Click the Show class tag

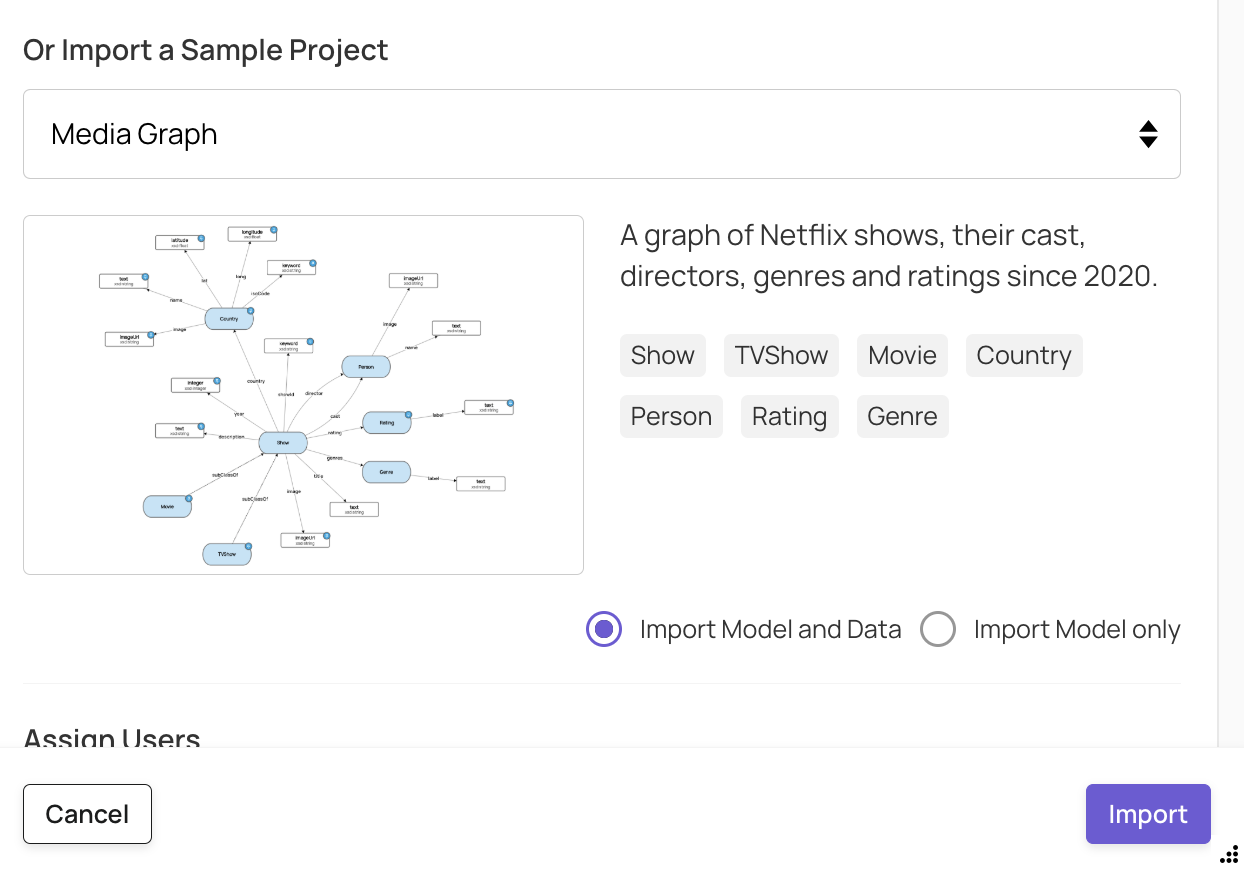coord(662,356)
